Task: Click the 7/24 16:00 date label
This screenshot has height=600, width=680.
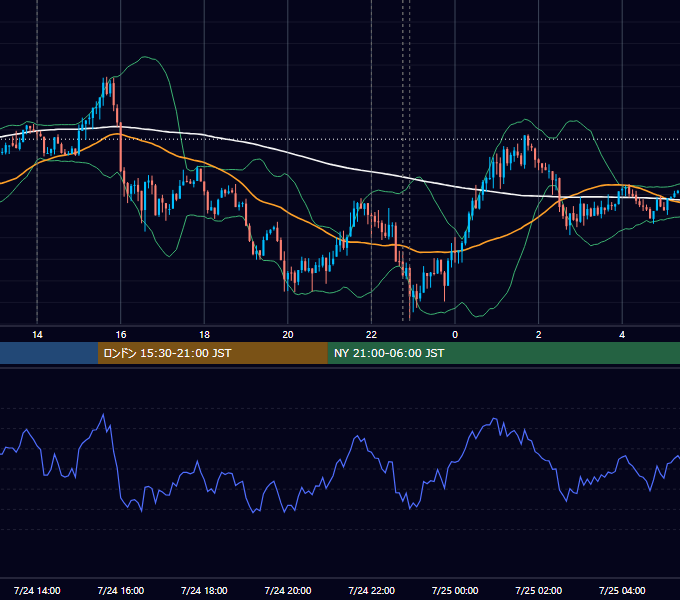Action: [x=121, y=590]
